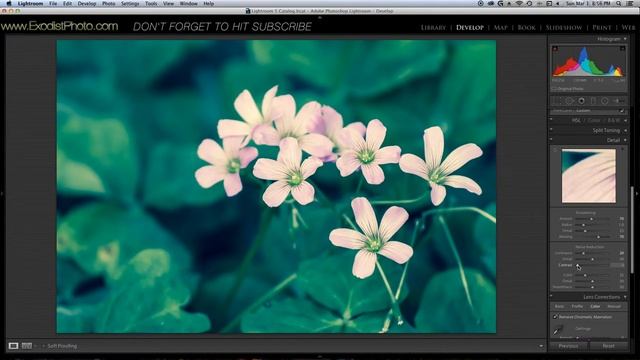Open Wi-Fi status menu
Screen dimensions: 640x360
point(519,3)
